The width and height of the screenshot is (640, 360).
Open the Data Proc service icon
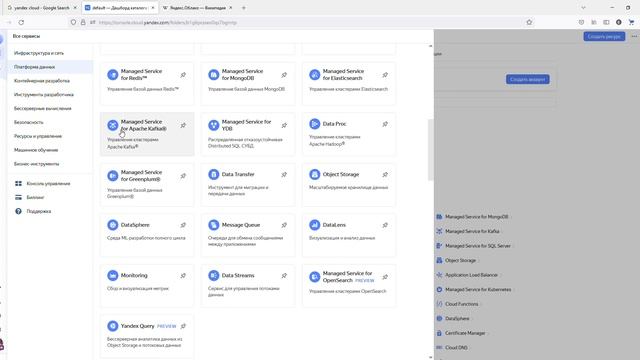[314, 124]
